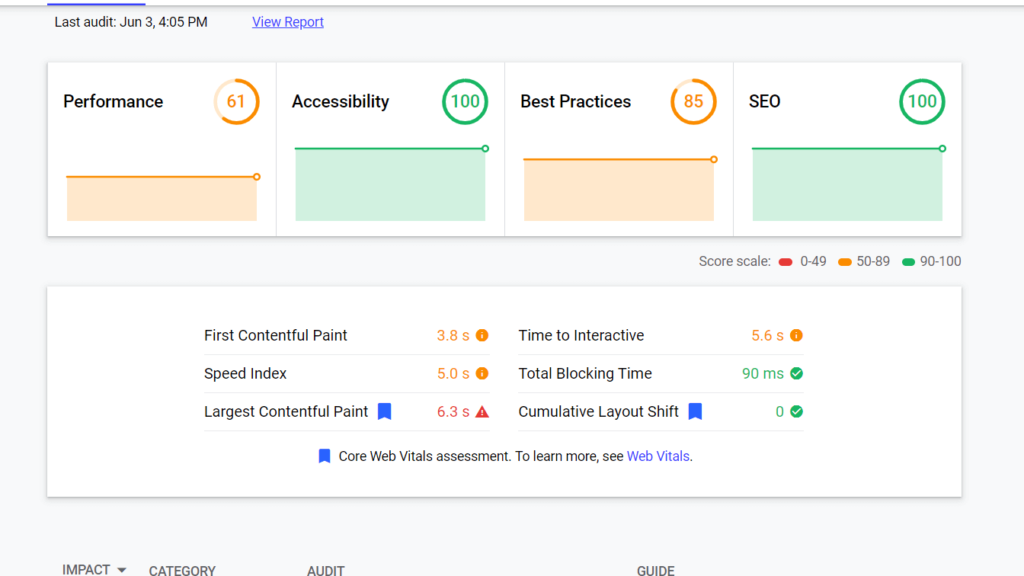Select the Accessibility card title
Screen dimensions: 1024x576
(x=340, y=101)
